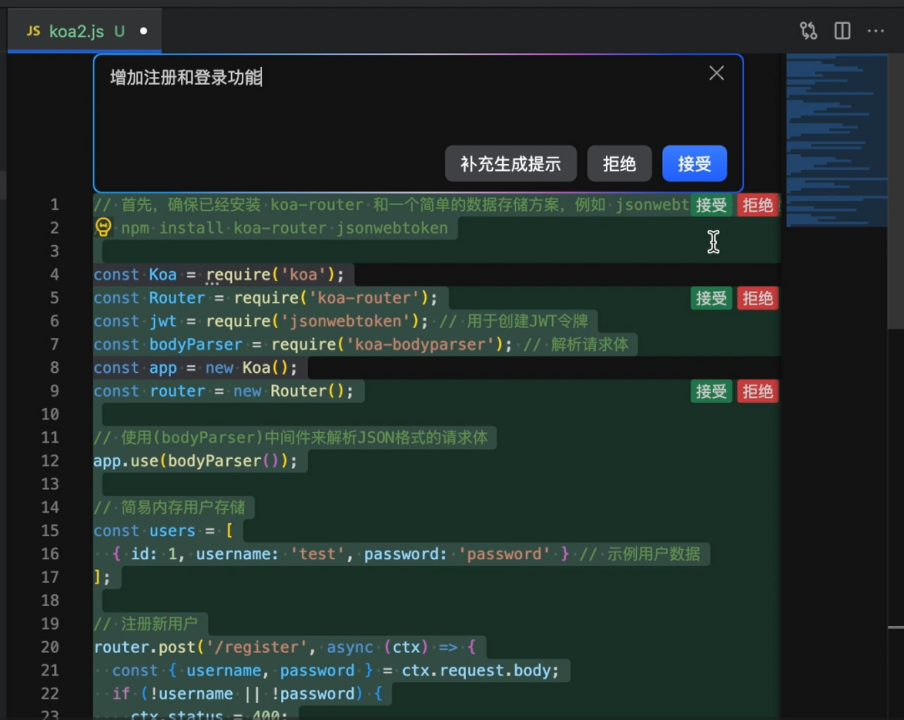Accept the suggested change on line 1
The image size is (904, 720).
point(711,204)
